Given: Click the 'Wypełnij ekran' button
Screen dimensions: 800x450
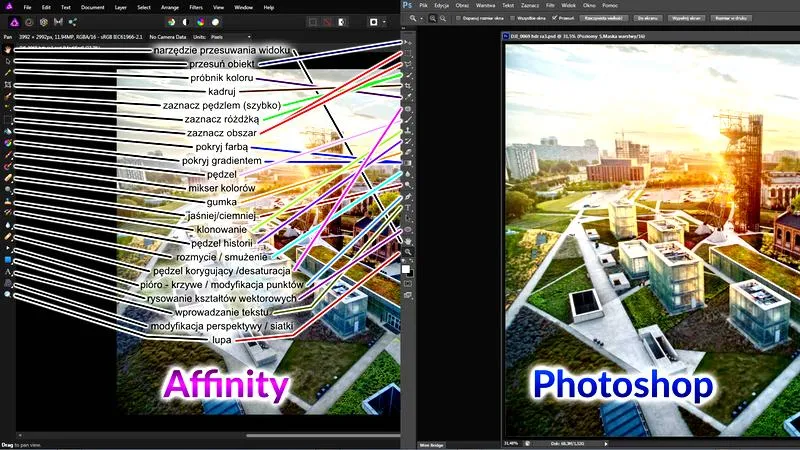Looking at the screenshot, I should (x=686, y=18).
